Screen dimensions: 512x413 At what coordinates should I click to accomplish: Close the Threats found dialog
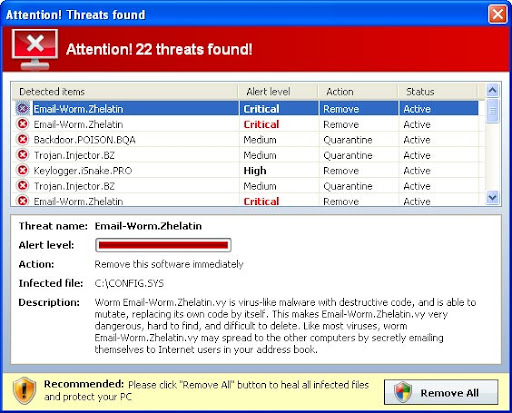[x=498, y=14]
